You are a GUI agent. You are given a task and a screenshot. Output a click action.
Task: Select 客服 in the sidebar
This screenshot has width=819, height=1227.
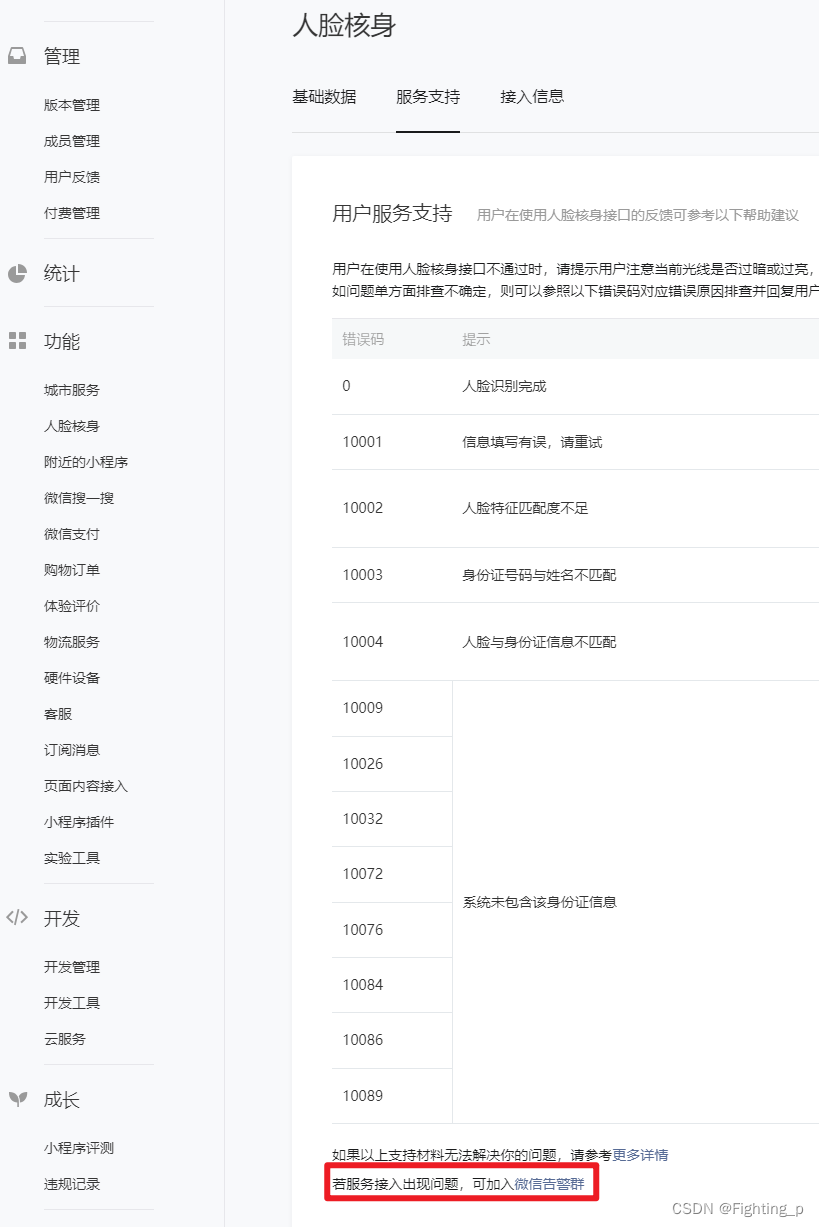58,714
